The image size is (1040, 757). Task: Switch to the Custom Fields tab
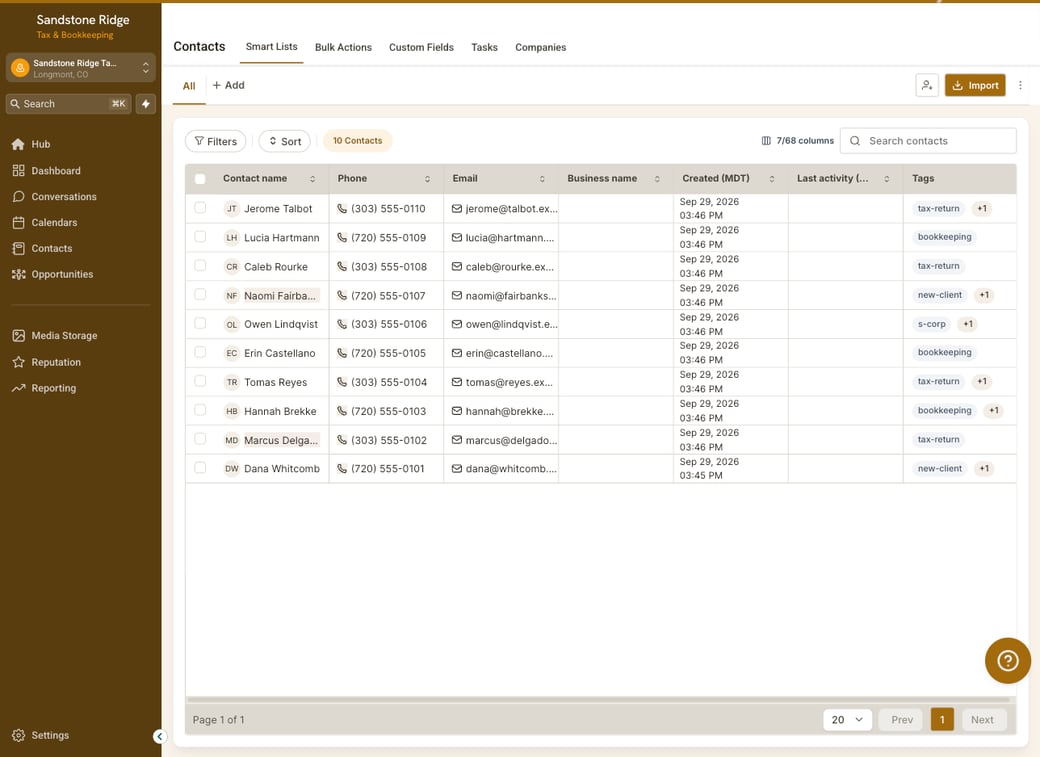421,47
